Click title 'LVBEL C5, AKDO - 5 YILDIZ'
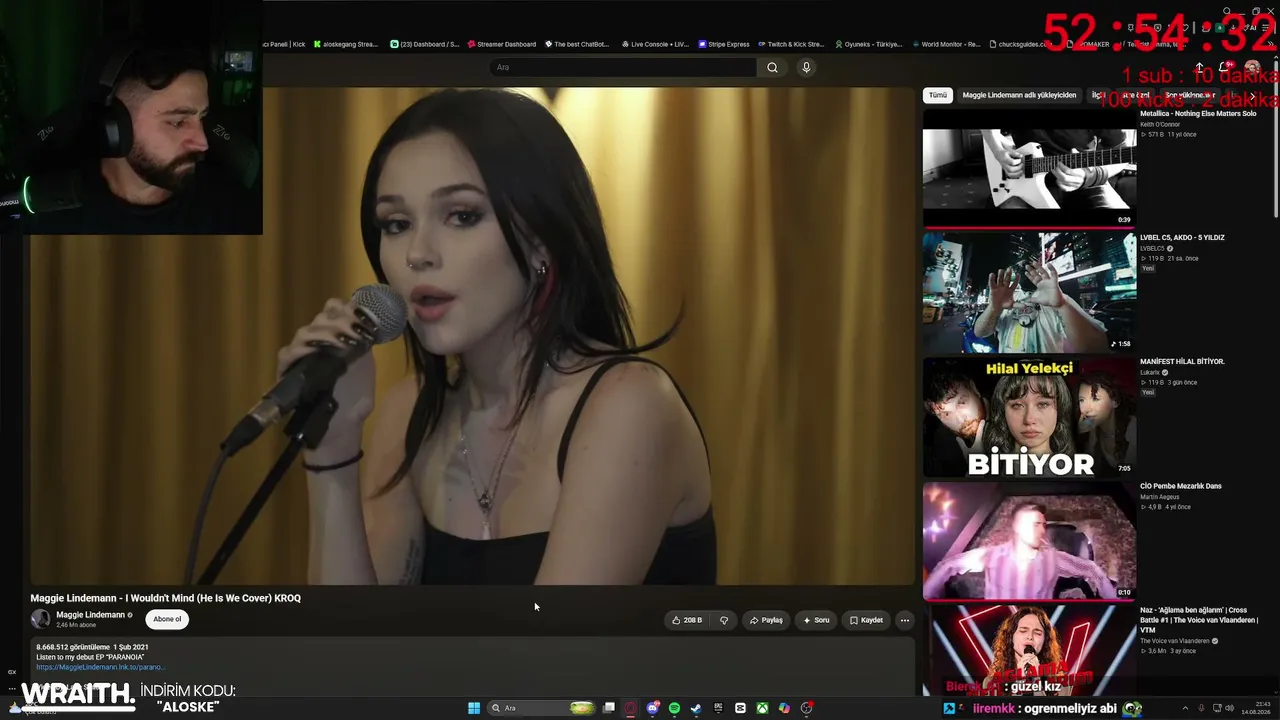The width and height of the screenshot is (1280, 720). (1182, 238)
